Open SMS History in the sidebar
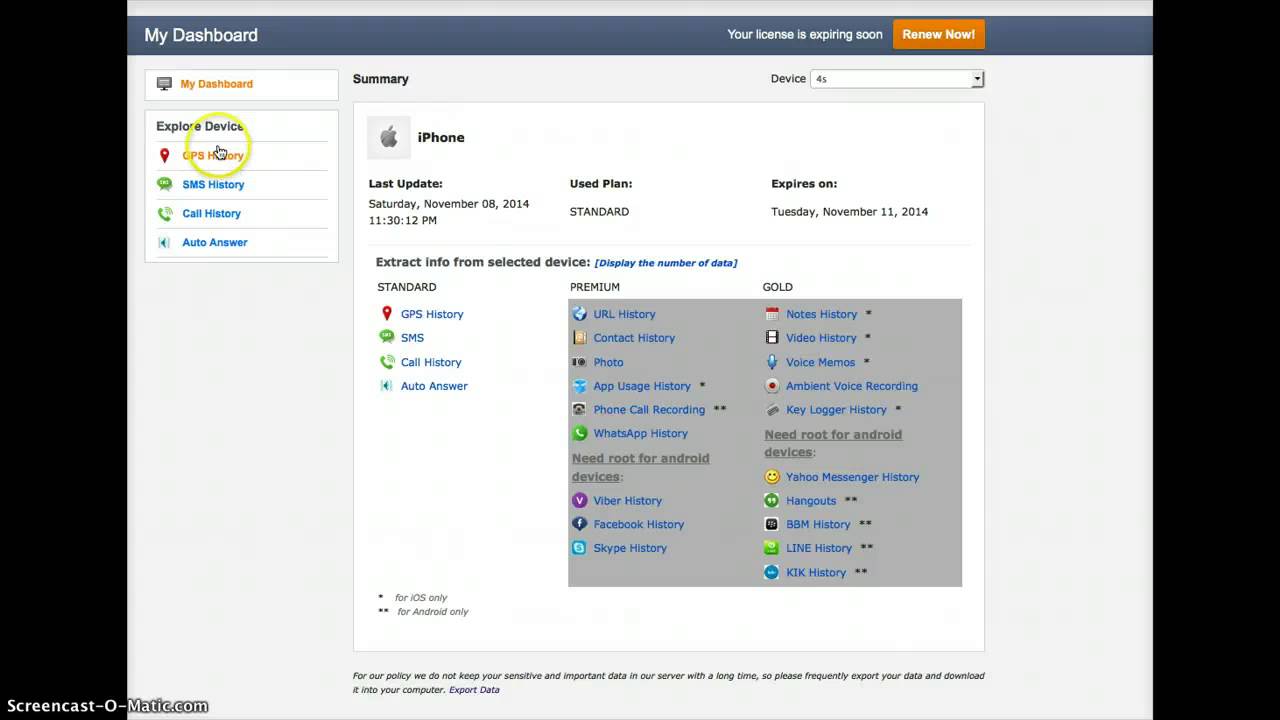Viewport: 1280px width, 720px height. pos(213,184)
